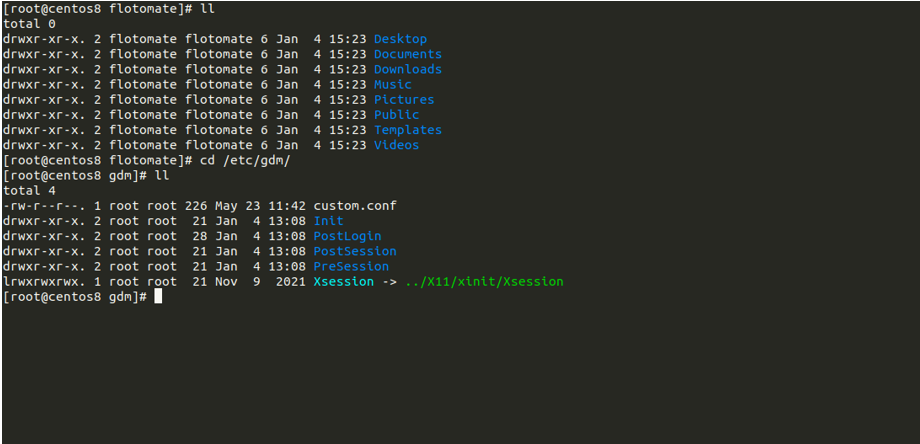Select the Downloads folder name

407,69
